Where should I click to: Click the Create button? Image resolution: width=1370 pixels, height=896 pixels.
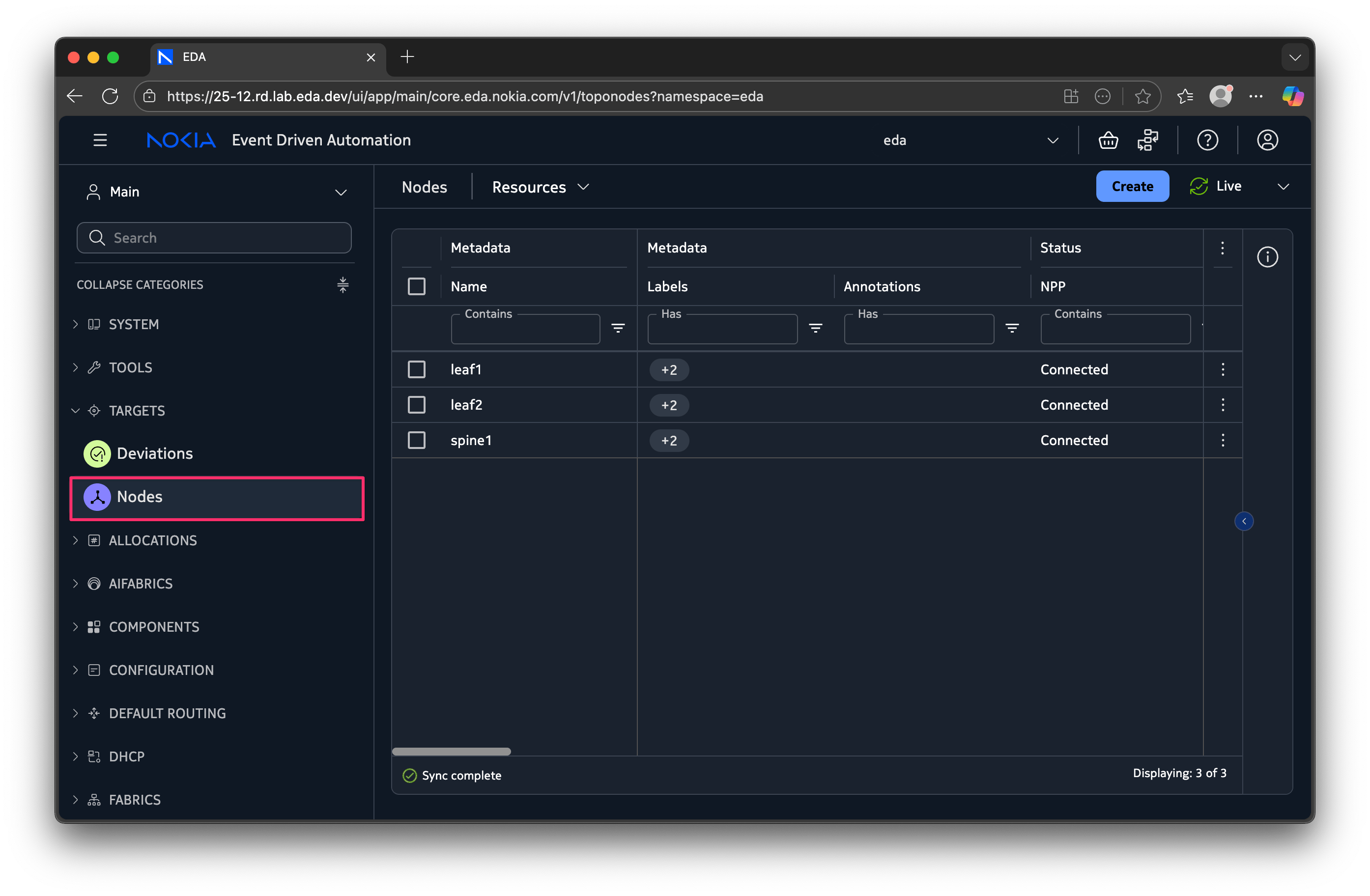click(1132, 186)
